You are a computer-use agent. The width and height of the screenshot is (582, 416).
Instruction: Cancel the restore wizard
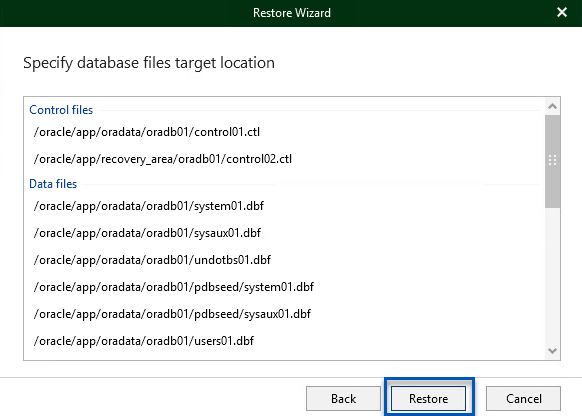(523, 399)
